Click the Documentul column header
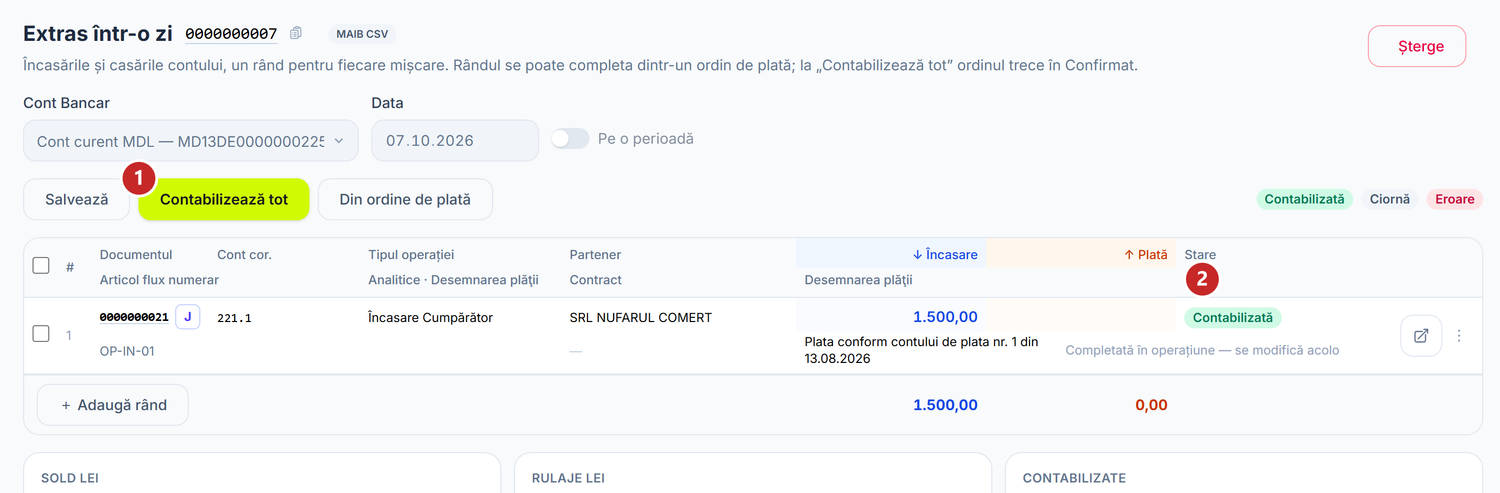Image resolution: width=1500 pixels, height=493 pixels. point(136,255)
